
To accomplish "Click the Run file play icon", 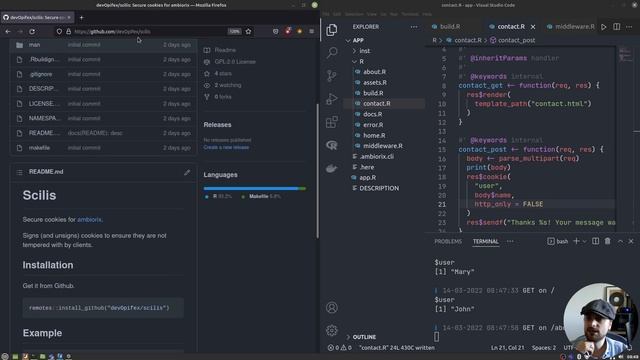I will coord(603,27).
